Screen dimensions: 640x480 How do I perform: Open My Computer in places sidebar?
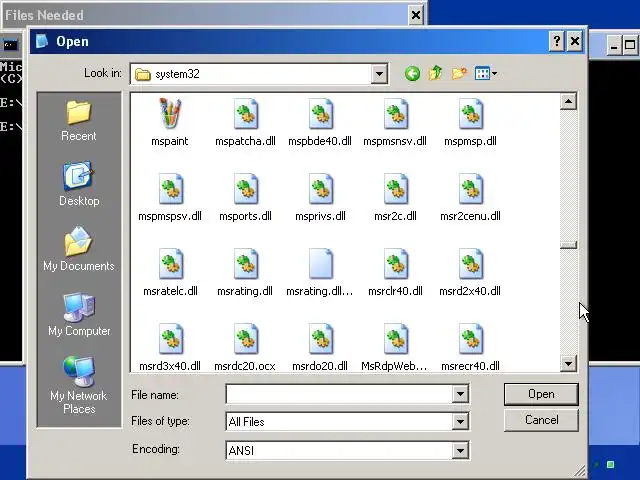[79, 314]
